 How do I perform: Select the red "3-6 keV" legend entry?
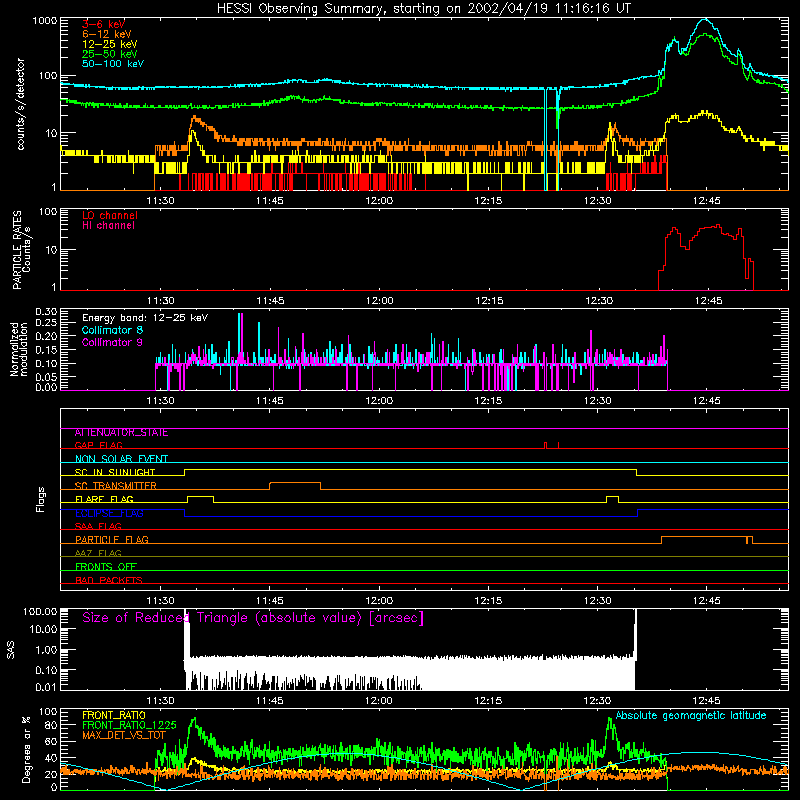point(104,24)
